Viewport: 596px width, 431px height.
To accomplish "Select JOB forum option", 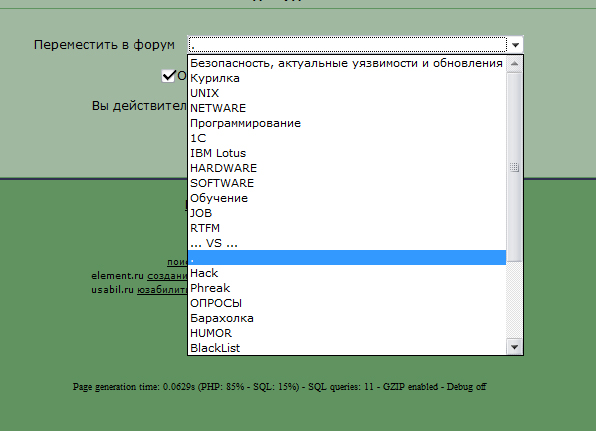I will (347, 213).
